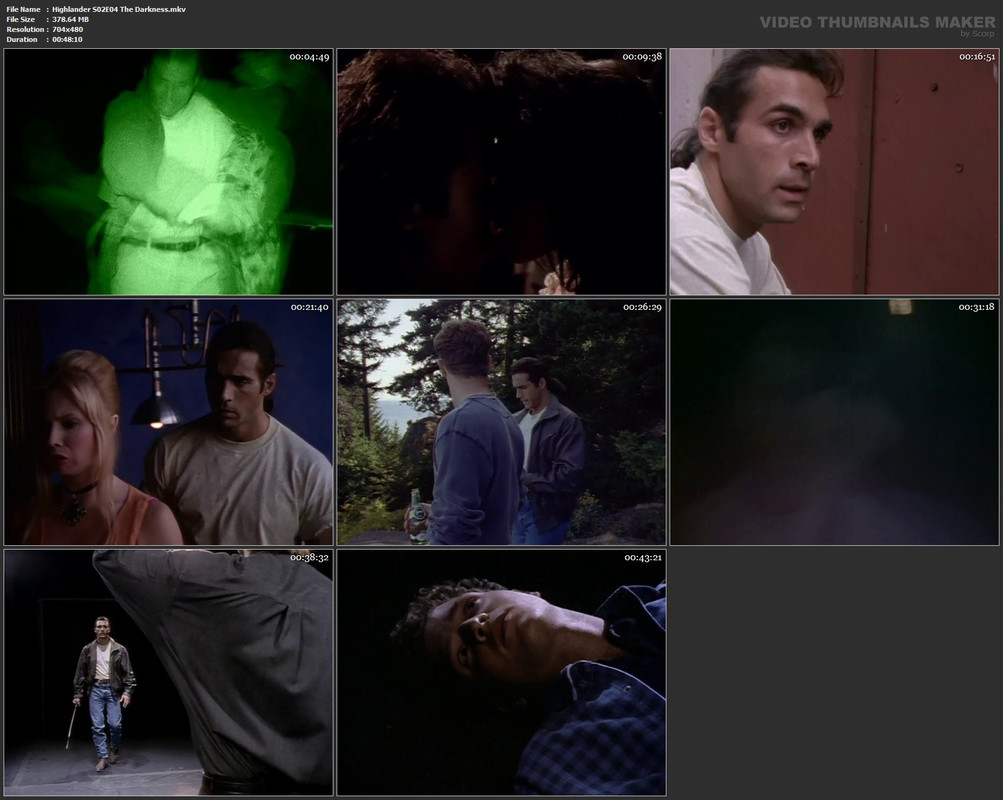1003x800 pixels.
Task: Click the resolution value '704x480'
Action: (68, 29)
